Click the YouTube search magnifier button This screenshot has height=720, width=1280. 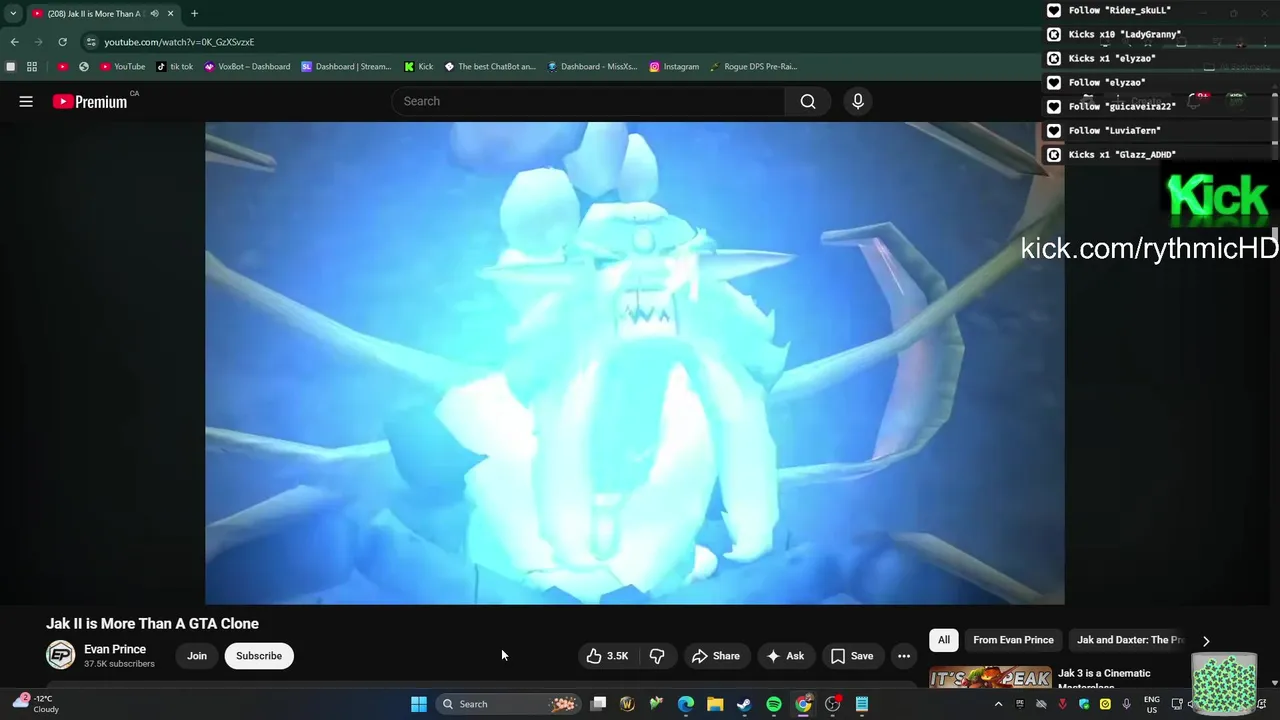click(x=808, y=101)
